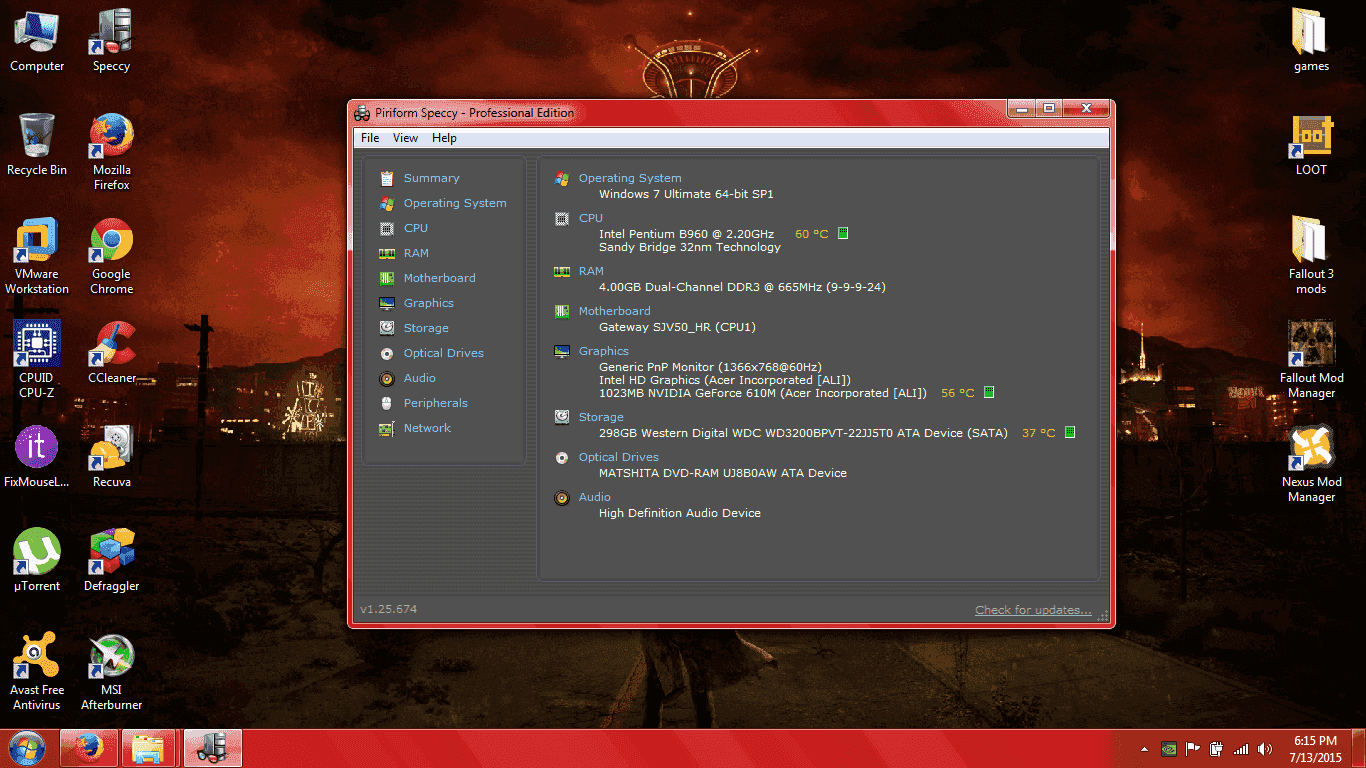Select the Defraggler desktop shortcut
Viewport: 1366px width, 768px height.
(112, 561)
